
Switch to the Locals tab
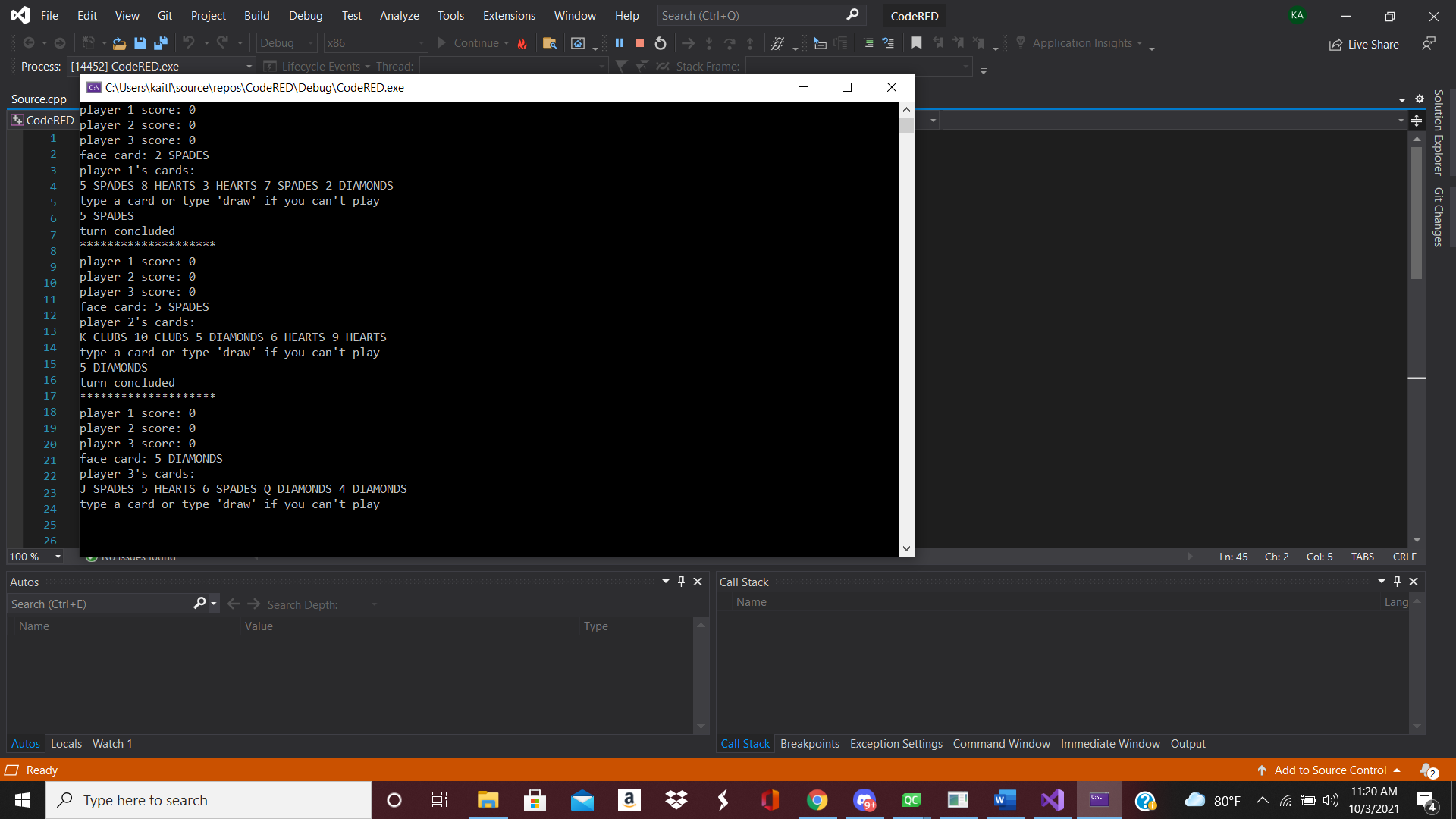66,744
